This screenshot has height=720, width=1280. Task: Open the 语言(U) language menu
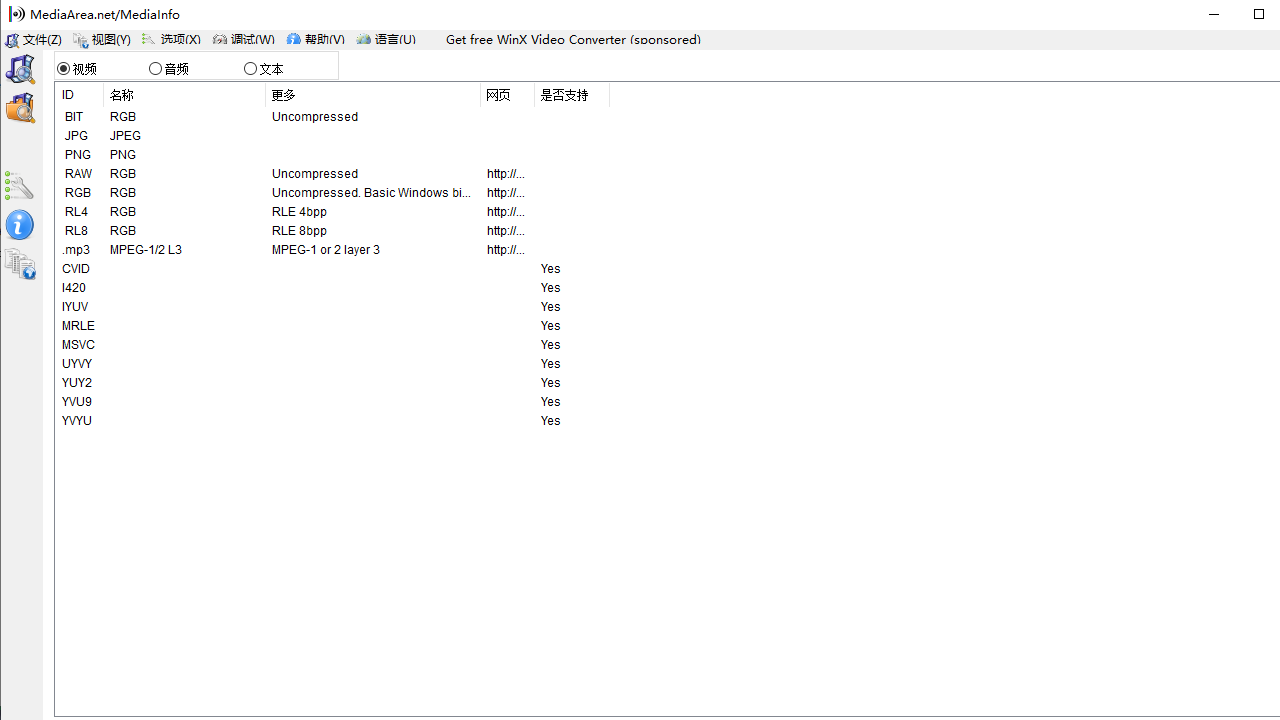(x=386, y=40)
